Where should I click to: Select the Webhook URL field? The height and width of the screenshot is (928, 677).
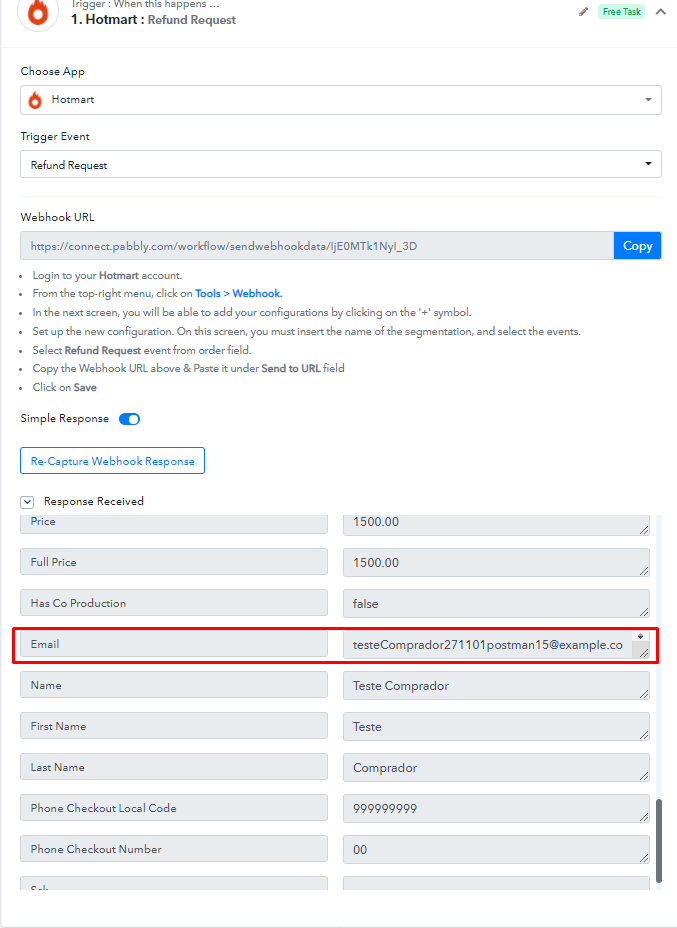[x=317, y=246]
